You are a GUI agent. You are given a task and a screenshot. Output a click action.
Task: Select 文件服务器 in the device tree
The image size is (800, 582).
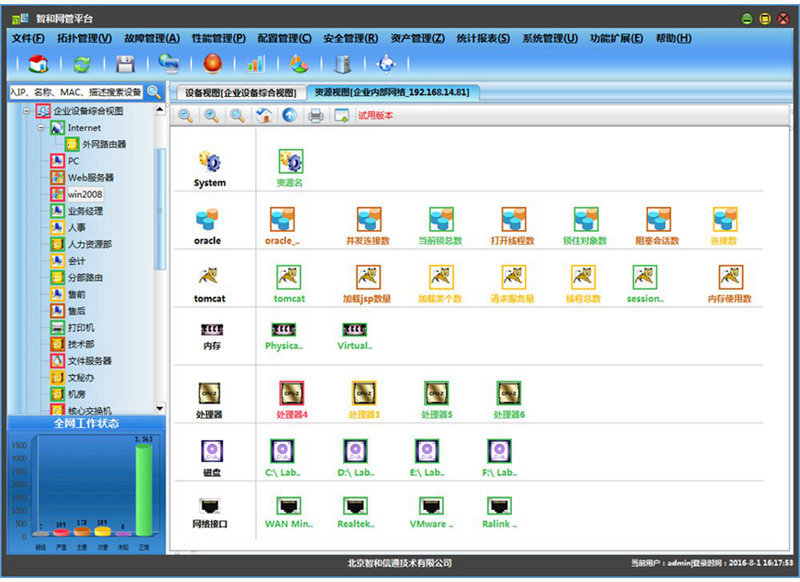(x=90, y=361)
